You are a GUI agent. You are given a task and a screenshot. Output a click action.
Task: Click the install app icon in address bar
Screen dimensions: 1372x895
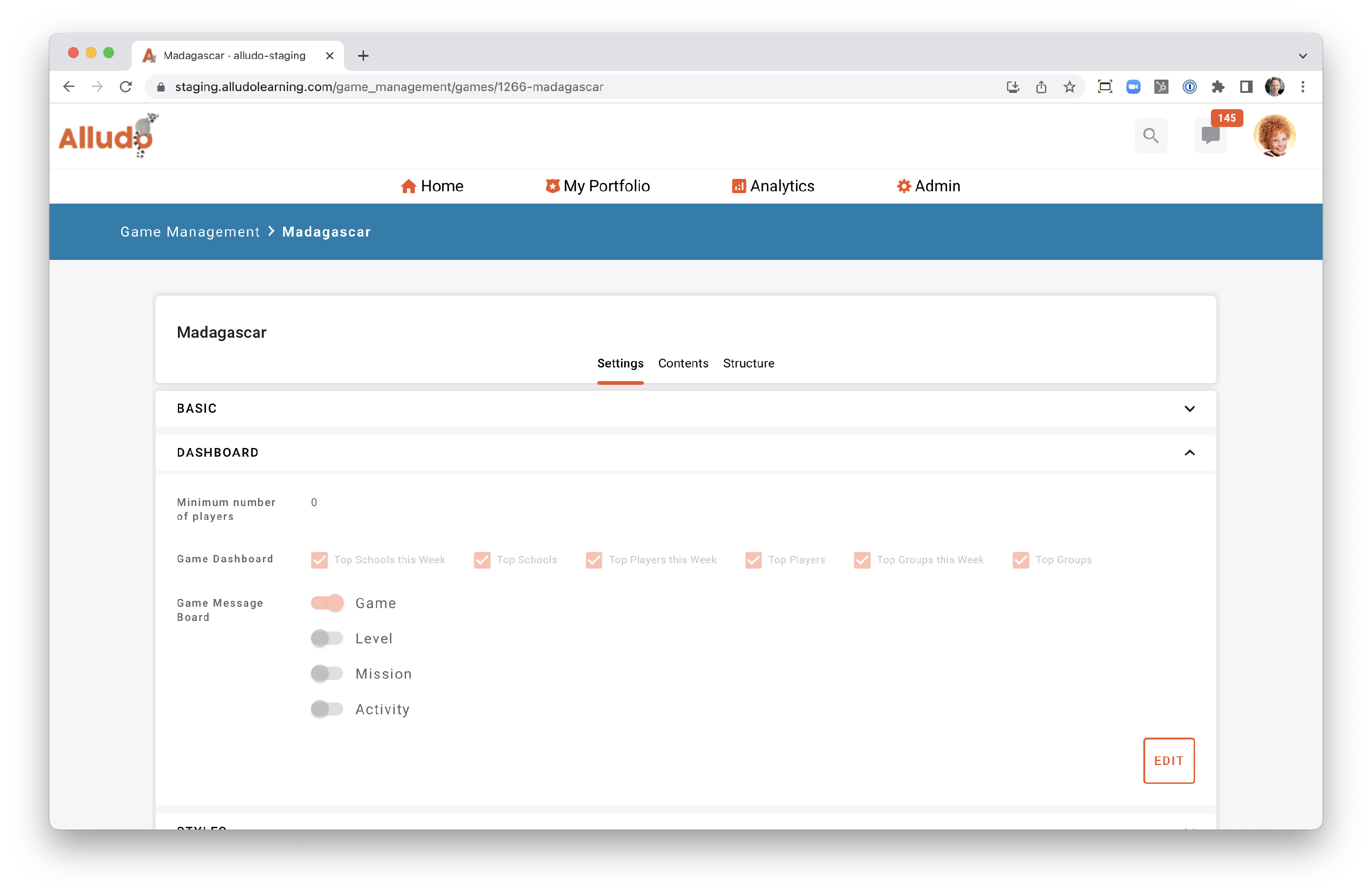1012,86
